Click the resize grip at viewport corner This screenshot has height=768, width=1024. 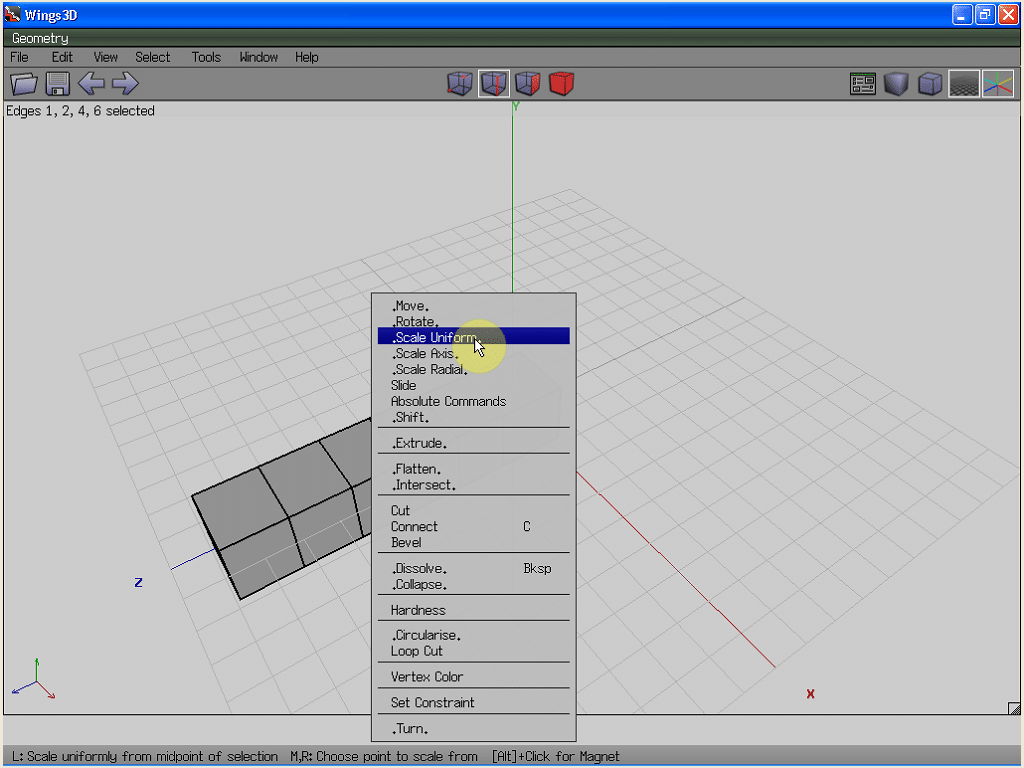[1014, 708]
